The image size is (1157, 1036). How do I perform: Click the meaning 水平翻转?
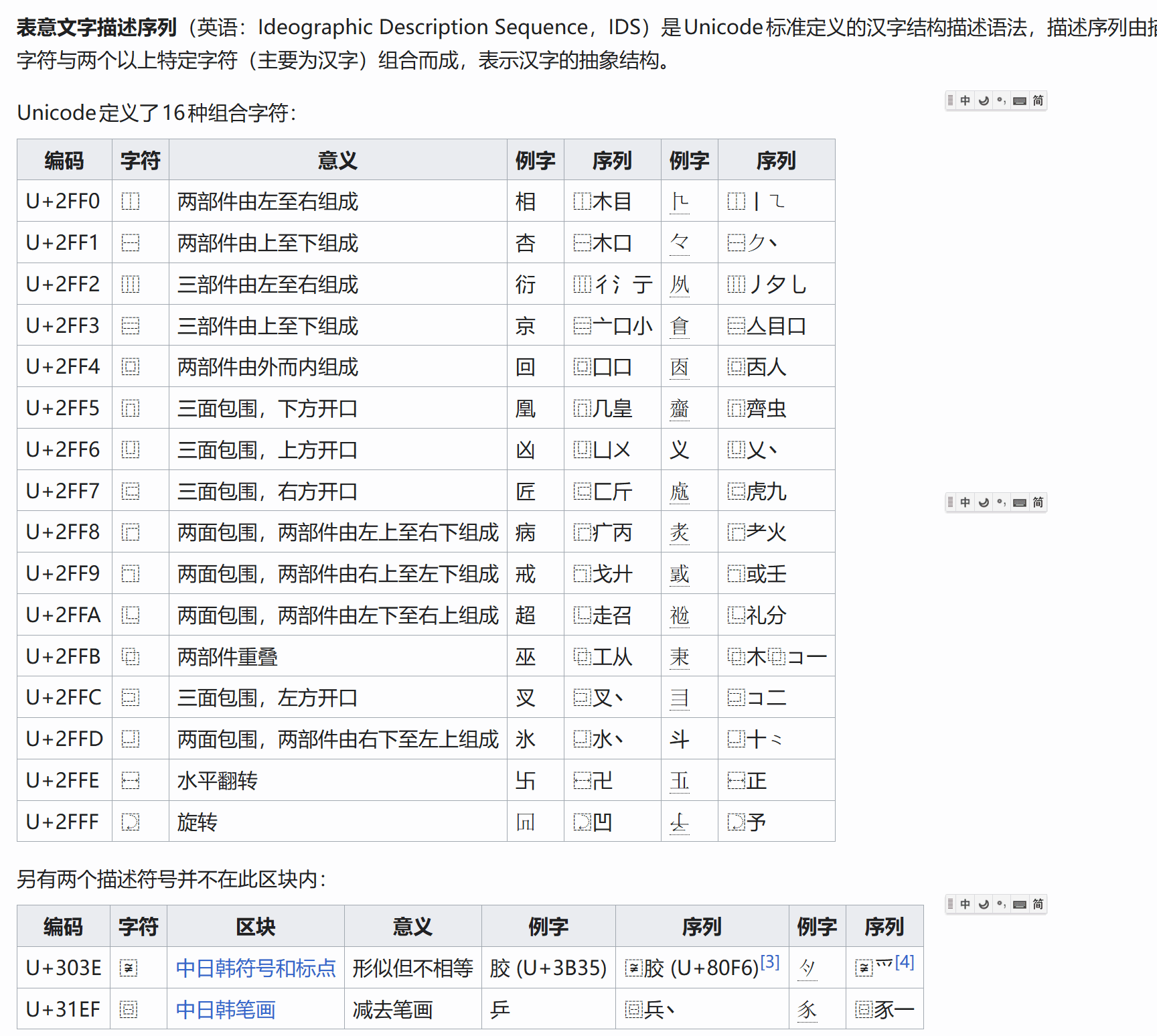click(218, 780)
